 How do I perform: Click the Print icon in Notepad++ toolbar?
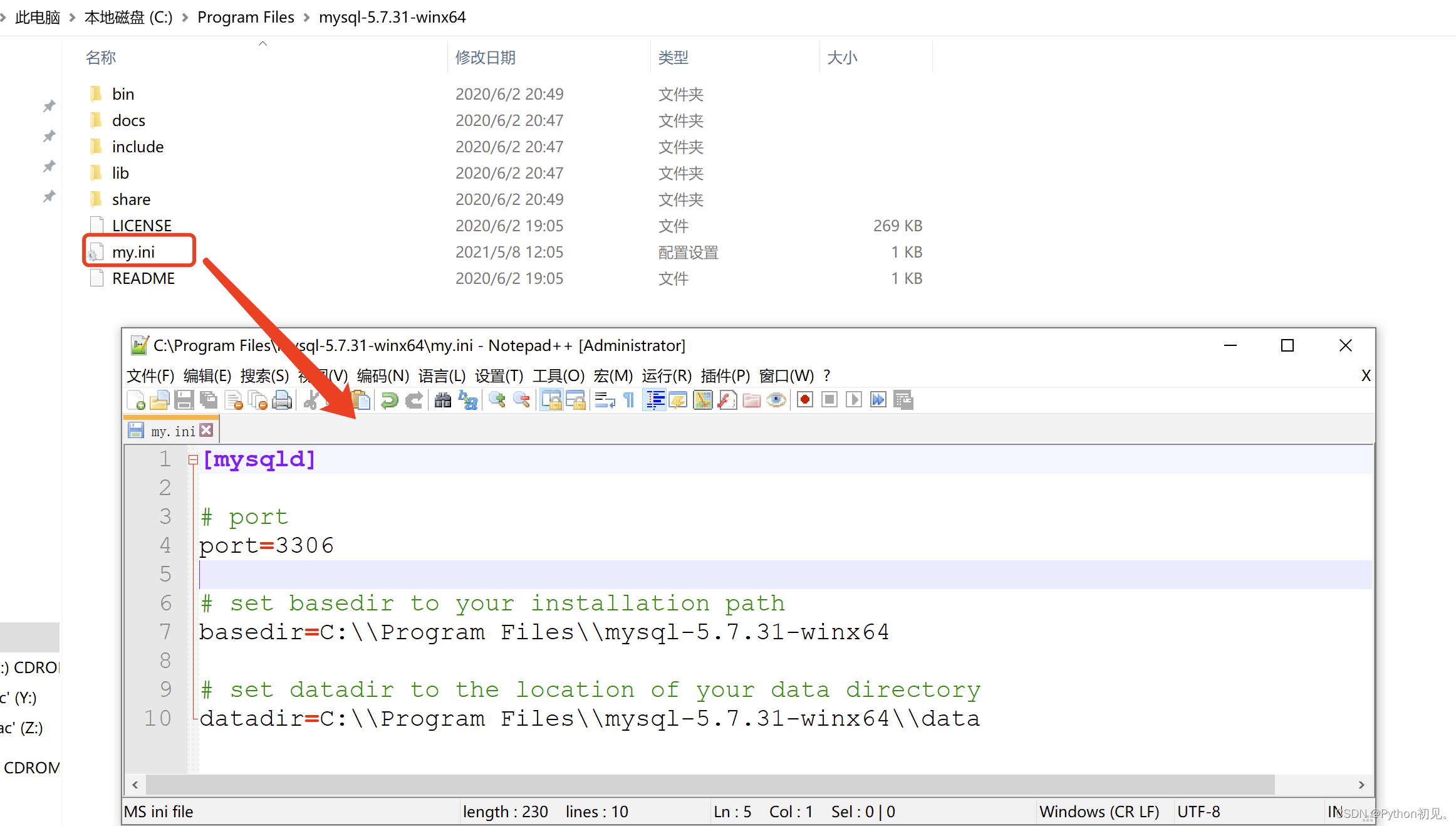pos(282,400)
